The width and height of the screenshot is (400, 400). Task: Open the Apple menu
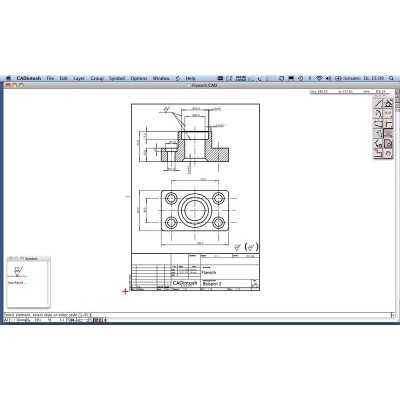pyautogui.click(x=9, y=78)
